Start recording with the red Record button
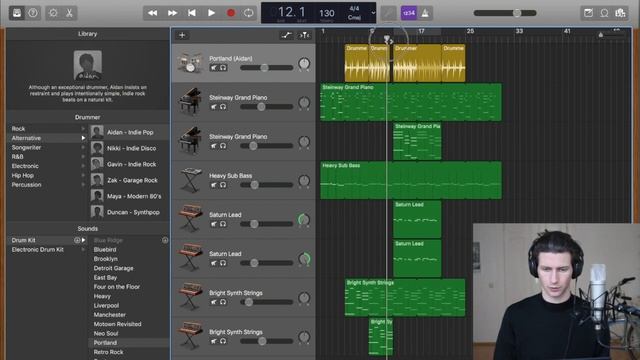 [231, 13]
